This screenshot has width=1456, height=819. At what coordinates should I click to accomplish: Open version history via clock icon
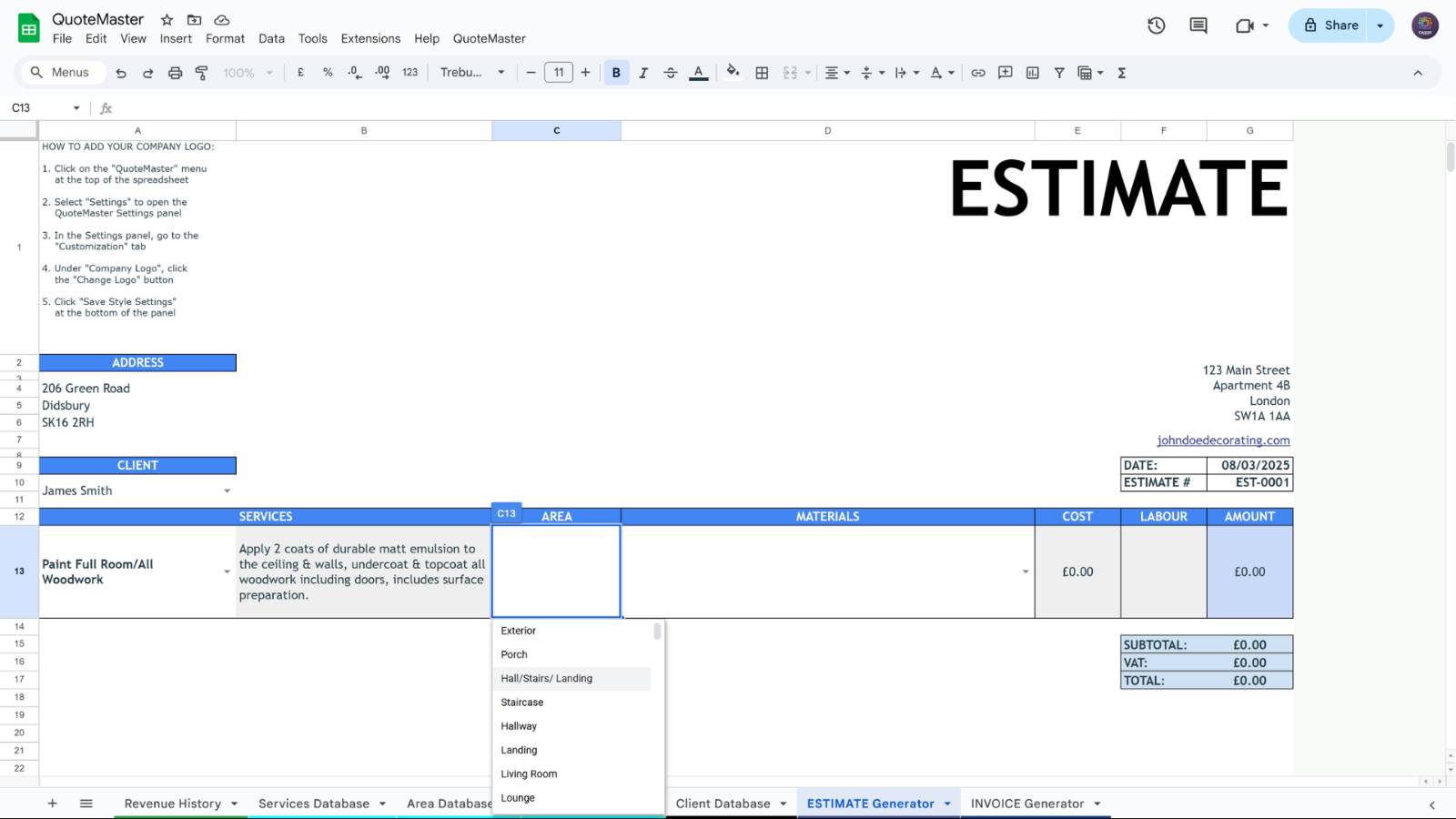(x=1156, y=25)
